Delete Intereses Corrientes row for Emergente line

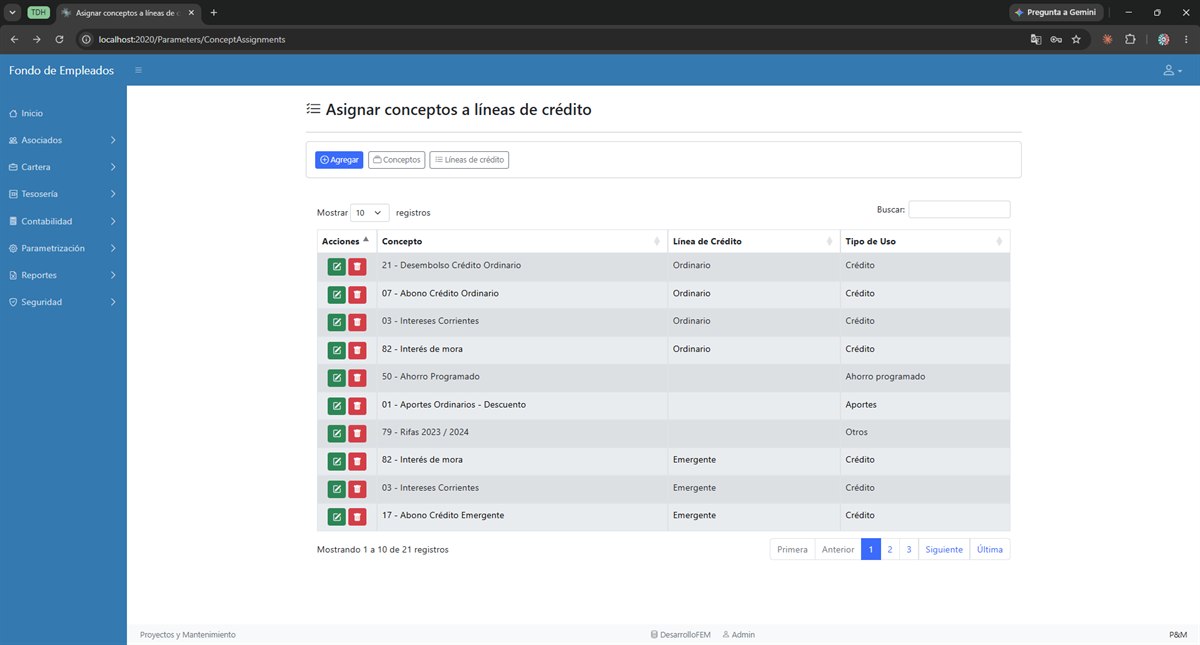[357, 489]
